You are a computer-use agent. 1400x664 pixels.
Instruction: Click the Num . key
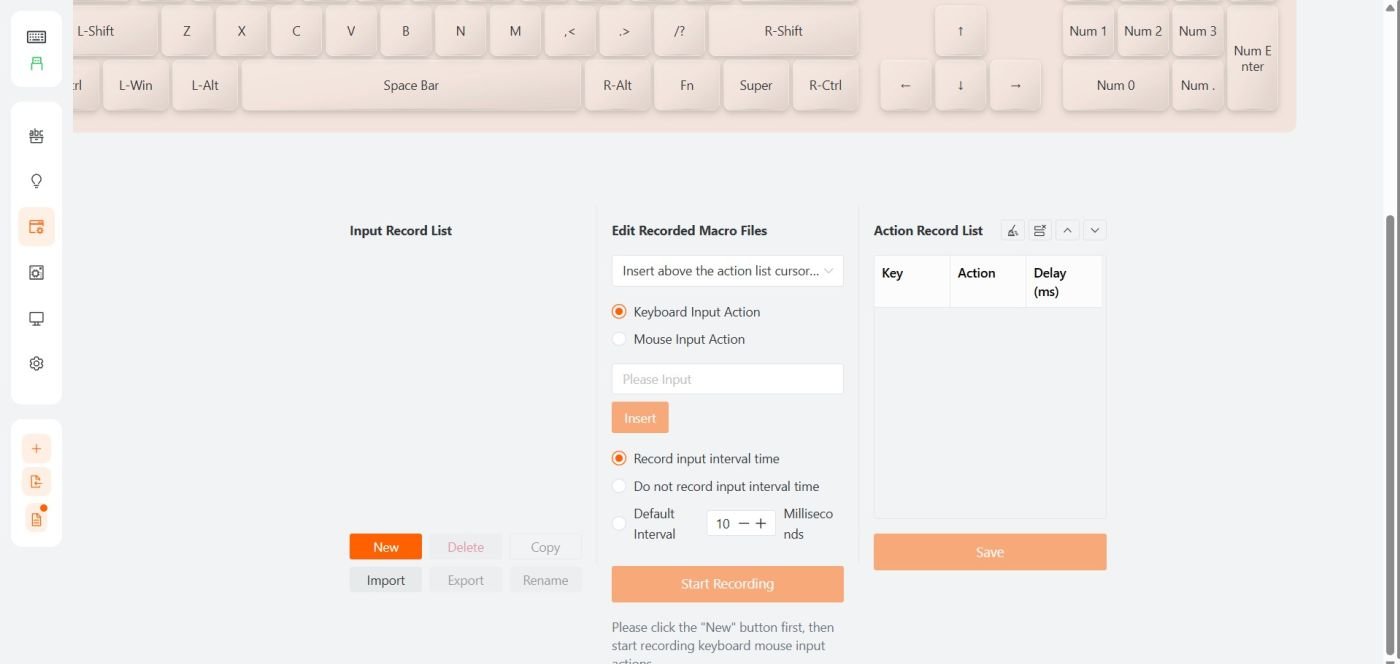pyautogui.click(x=1197, y=85)
